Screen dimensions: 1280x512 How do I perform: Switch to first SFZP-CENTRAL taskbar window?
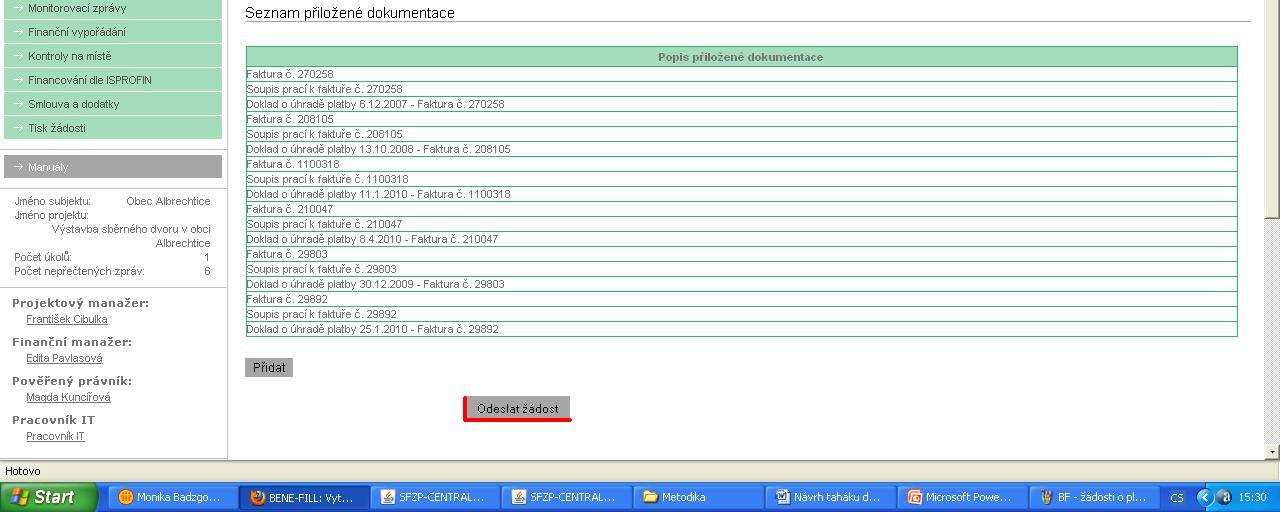[434, 497]
